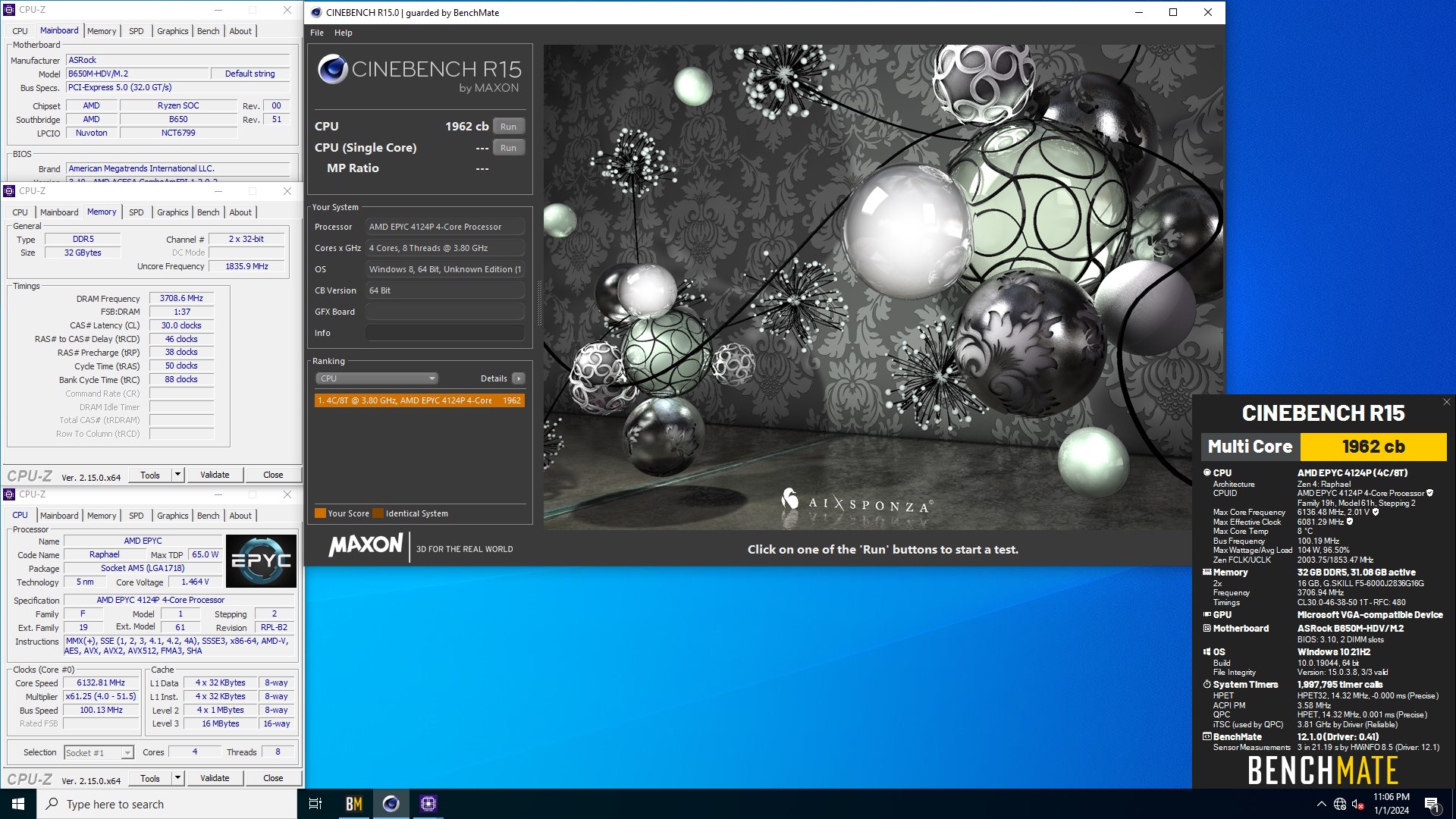
Task: Close the BenchMate result overlay
Action: (x=1446, y=402)
